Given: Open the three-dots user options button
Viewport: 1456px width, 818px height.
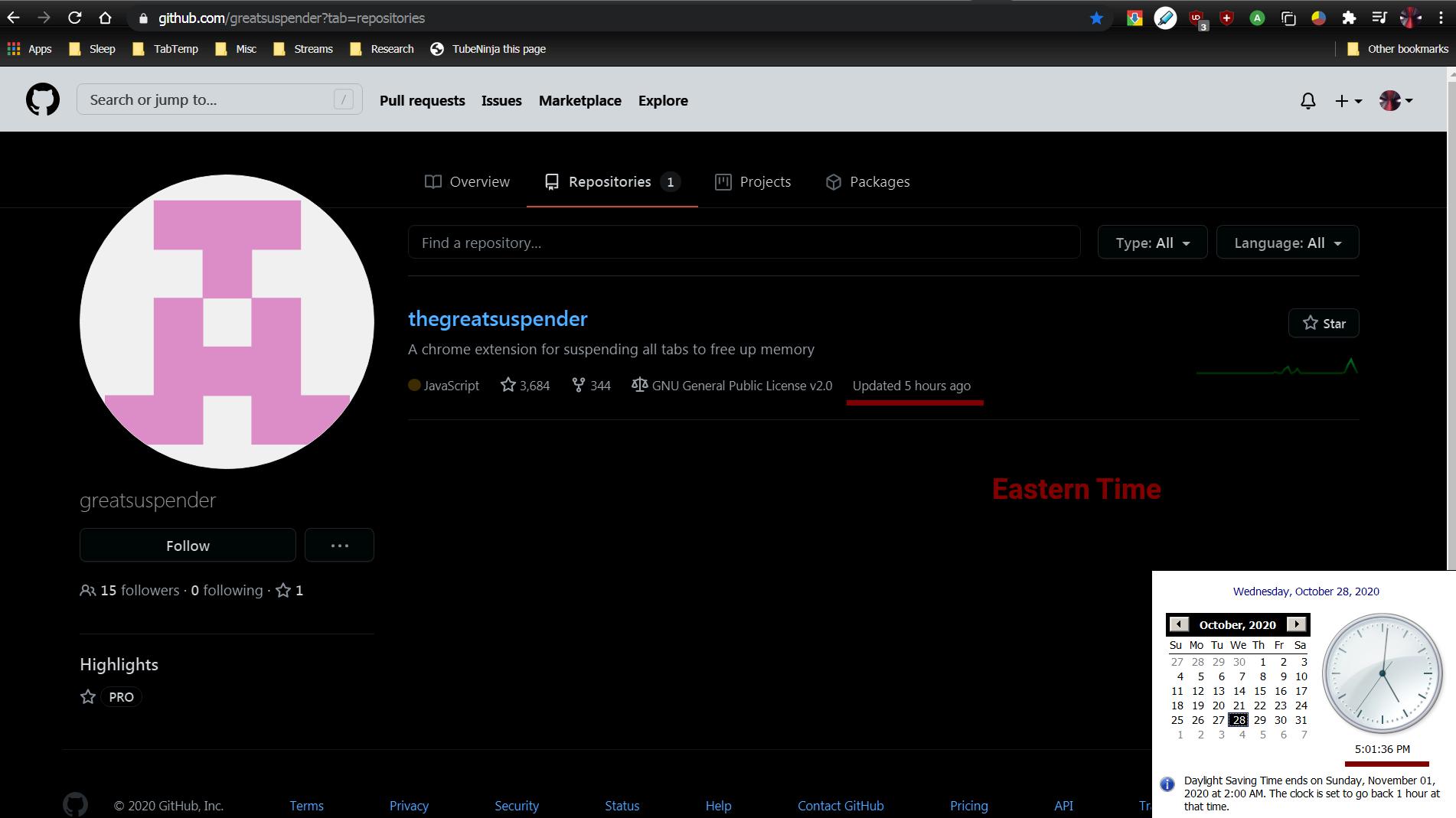Looking at the screenshot, I should point(339,545).
